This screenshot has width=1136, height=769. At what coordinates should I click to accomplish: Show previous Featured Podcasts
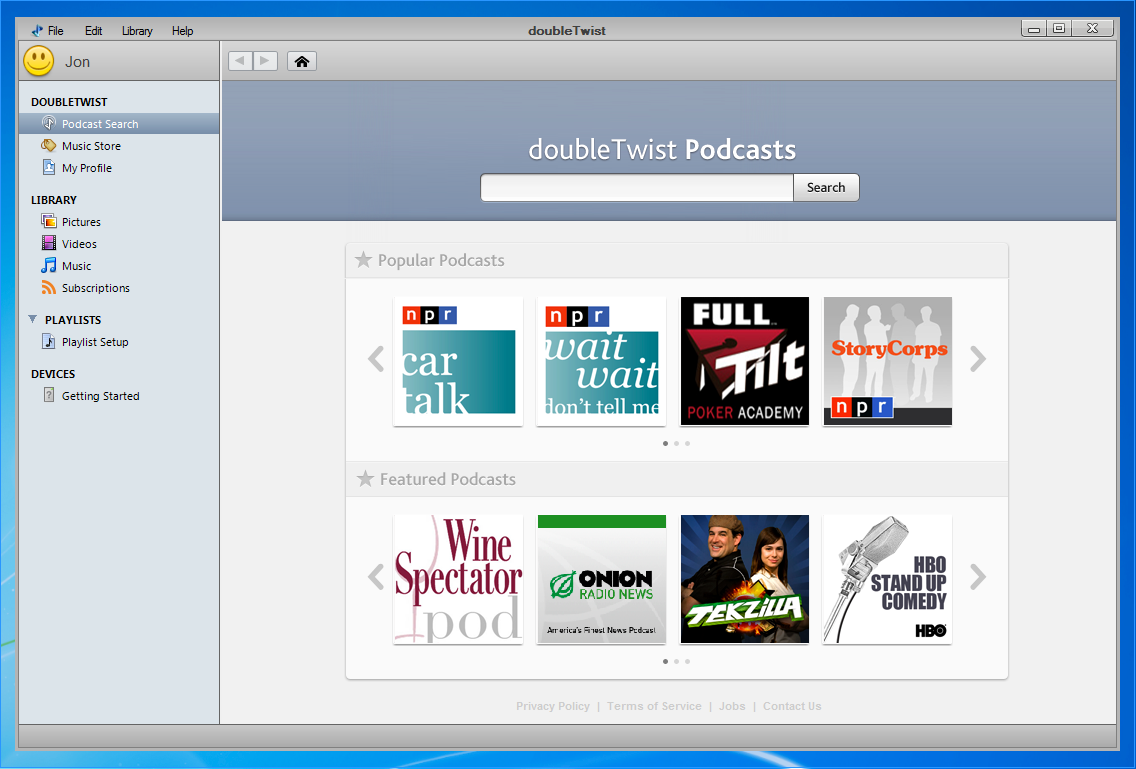tap(375, 577)
